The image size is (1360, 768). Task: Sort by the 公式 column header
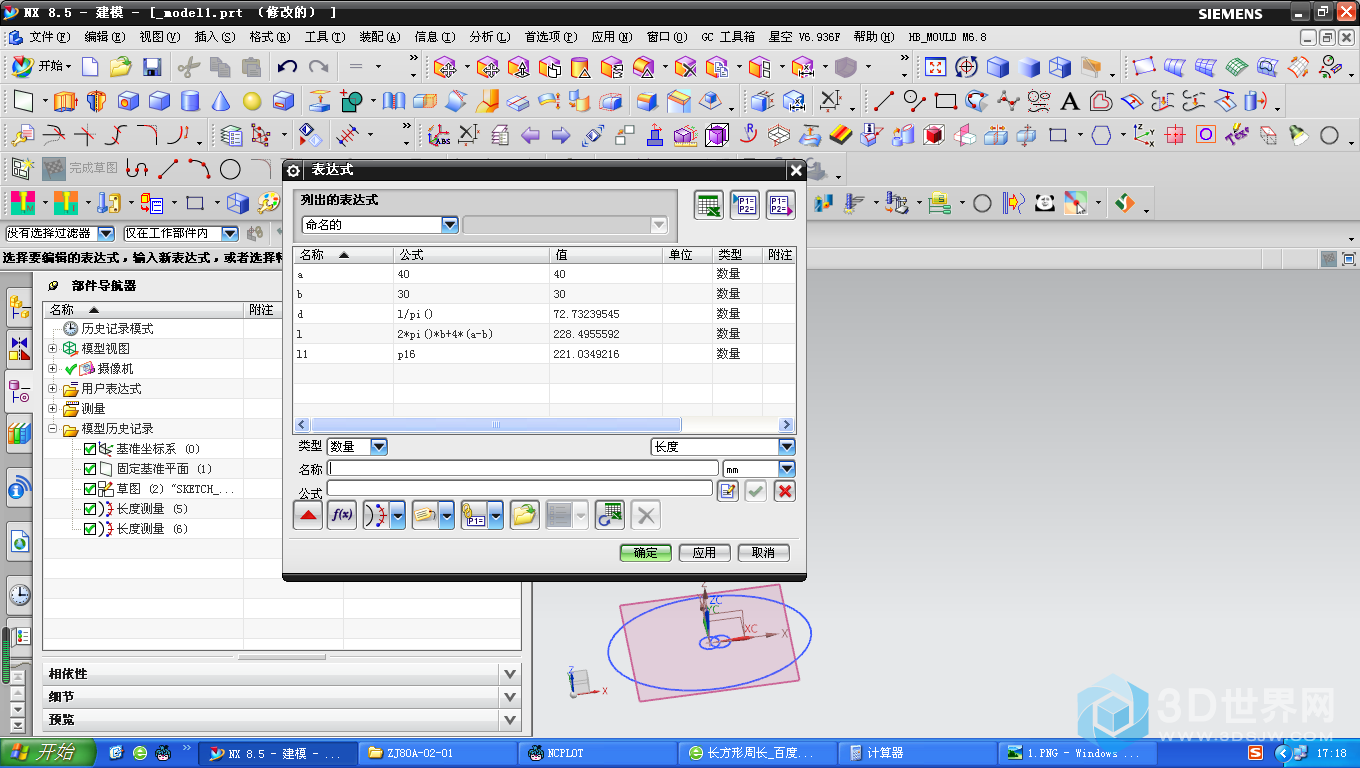pyautogui.click(x=471, y=255)
